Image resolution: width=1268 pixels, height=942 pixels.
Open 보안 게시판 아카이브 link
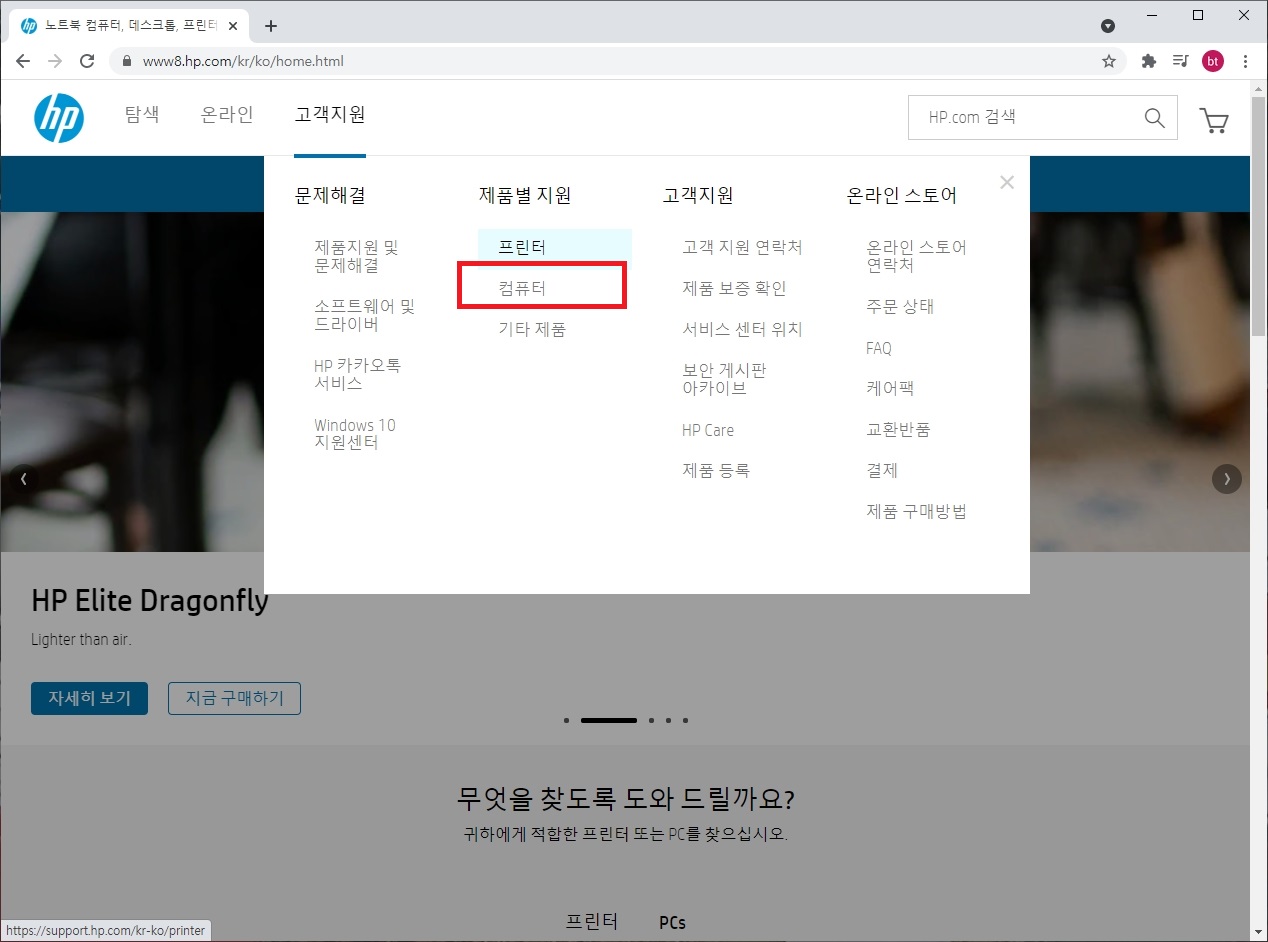pyautogui.click(x=724, y=379)
